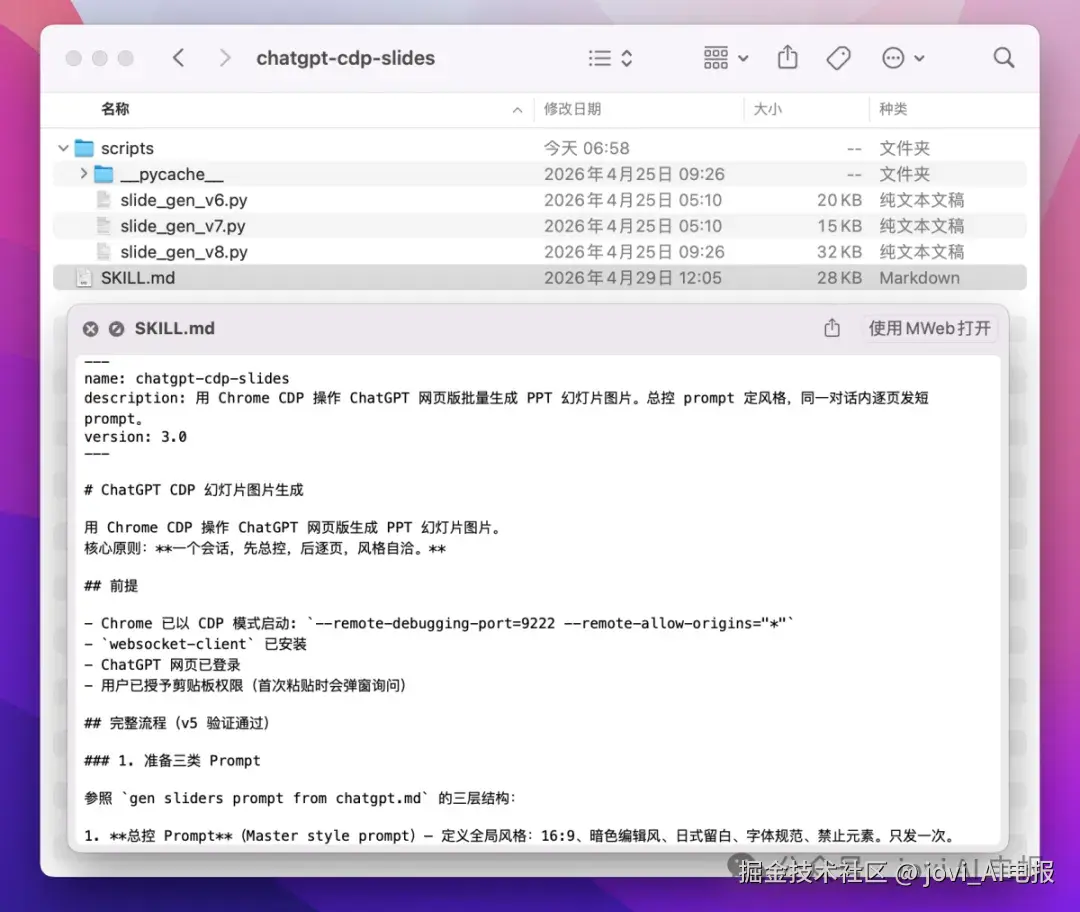
Task: Click the slide_gen_v7.py document icon
Action: (x=103, y=226)
